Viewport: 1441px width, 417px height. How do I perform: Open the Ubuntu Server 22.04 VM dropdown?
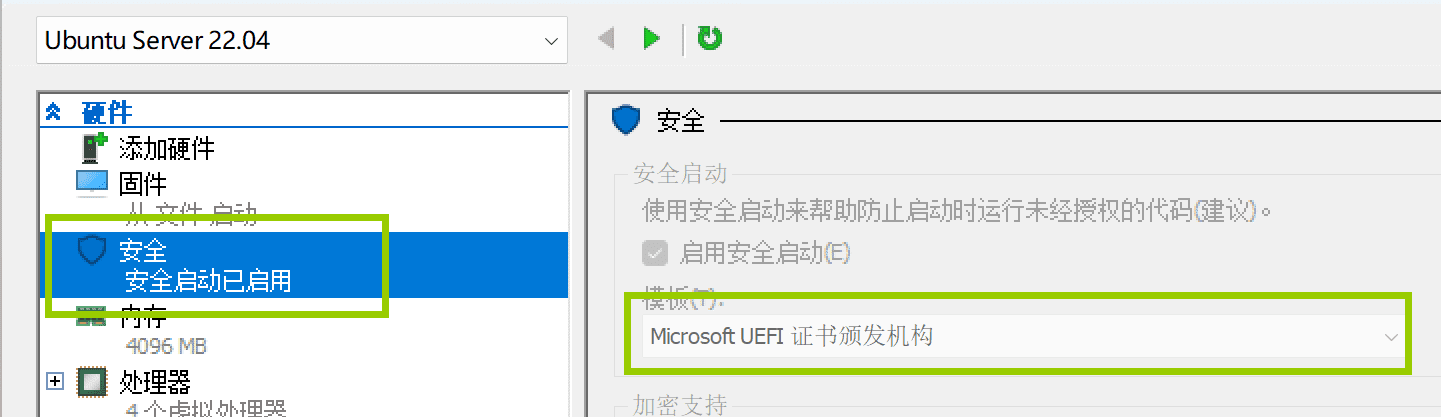(302, 41)
